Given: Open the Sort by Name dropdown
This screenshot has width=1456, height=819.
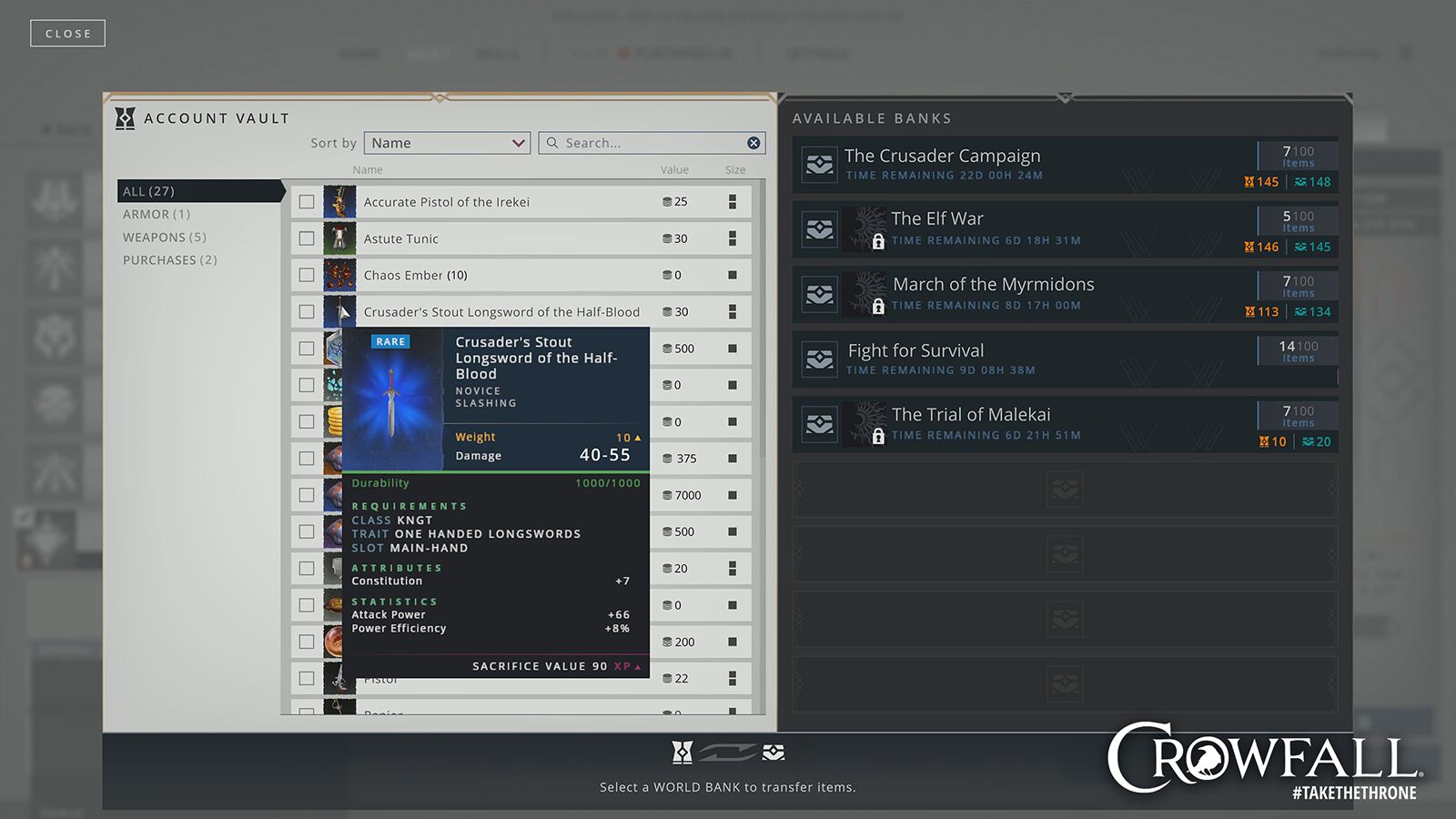Looking at the screenshot, I should (447, 143).
